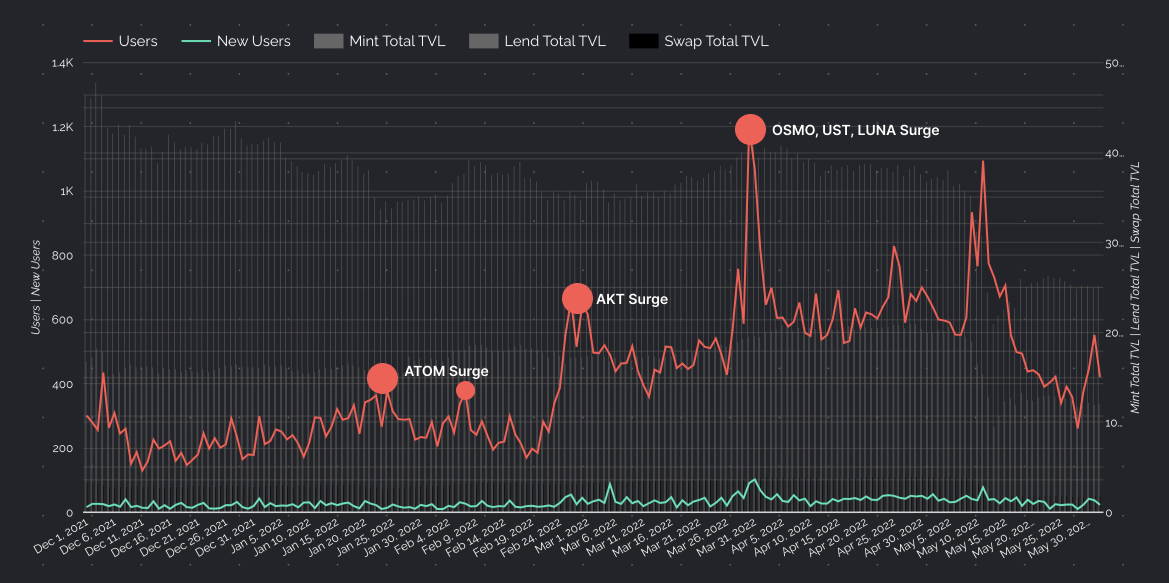
Task: Hide the New Users series via legend label
Action: (253, 41)
